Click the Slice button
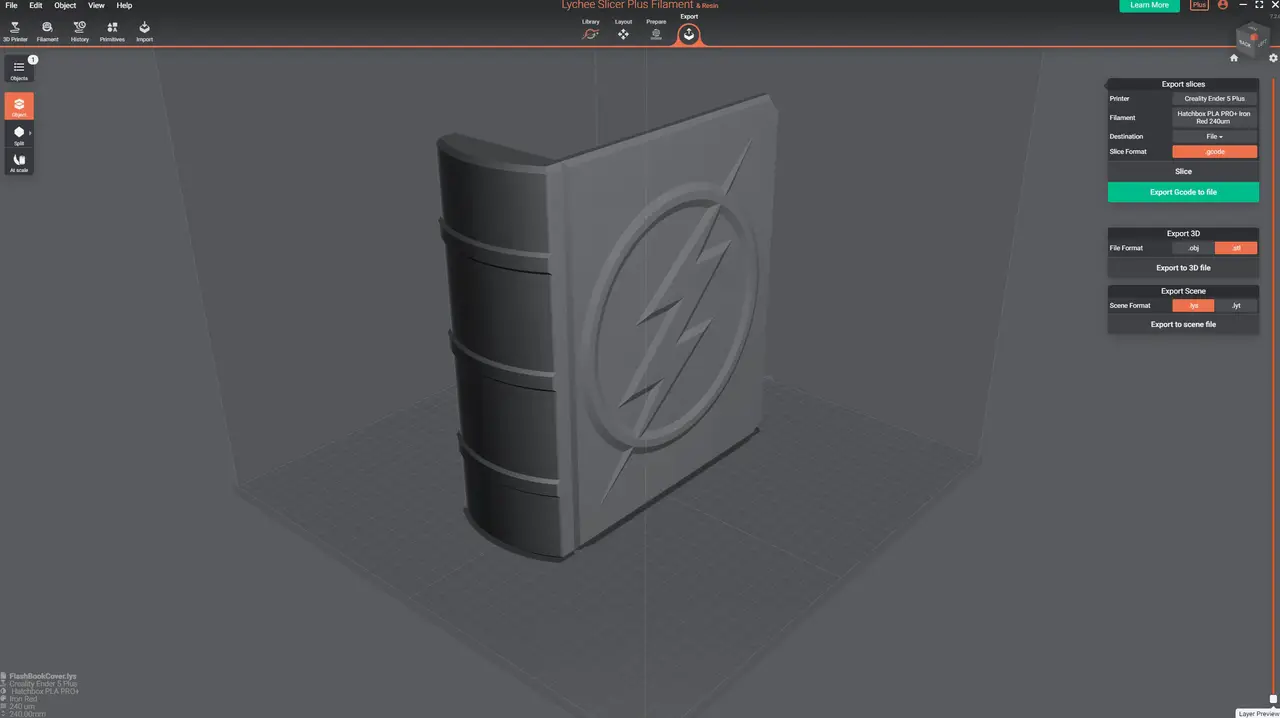Image resolution: width=1280 pixels, height=718 pixels. (x=1183, y=171)
